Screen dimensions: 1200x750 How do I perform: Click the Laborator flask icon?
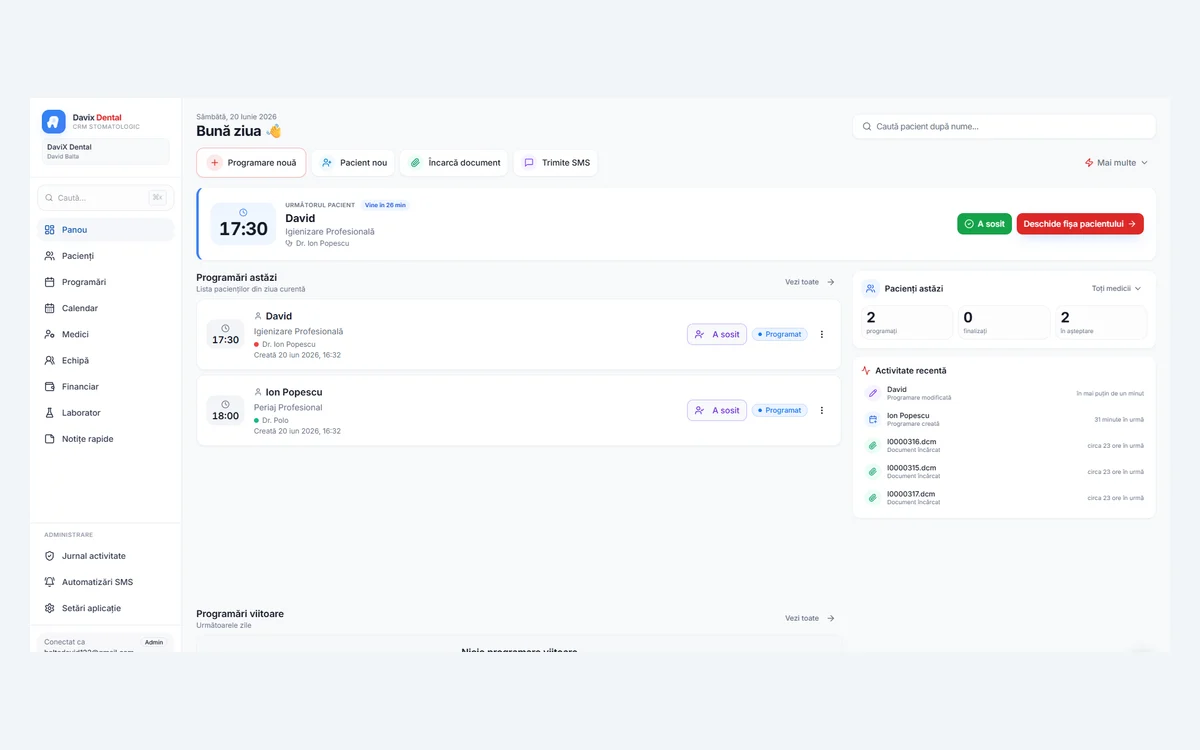[50, 412]
